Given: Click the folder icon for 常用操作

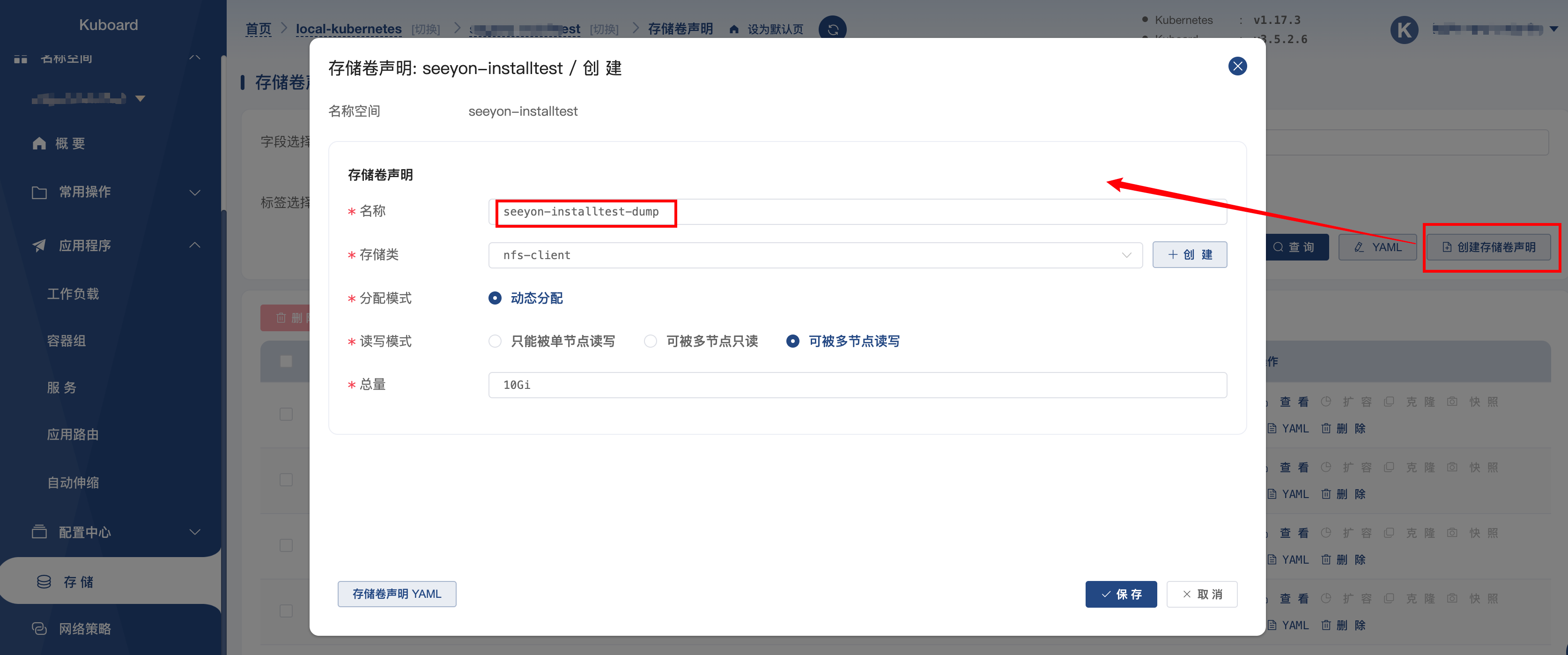Looking at the screenshot, I should pyautogui.click(x=39, y=193).
